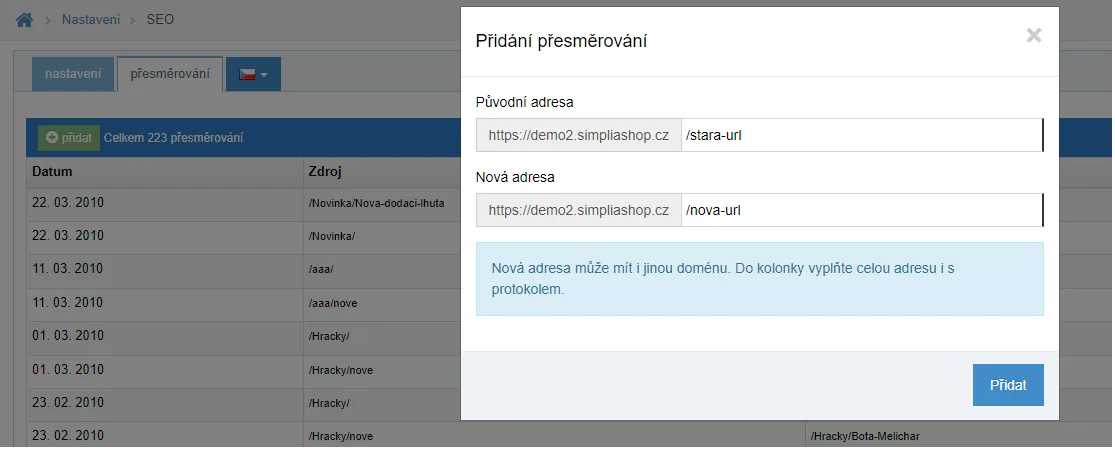Image resolution: width=1115 pixels, height=453 pixels.
Task: Click the domain prefix of Původní adresa
Action: coord(579,135)
